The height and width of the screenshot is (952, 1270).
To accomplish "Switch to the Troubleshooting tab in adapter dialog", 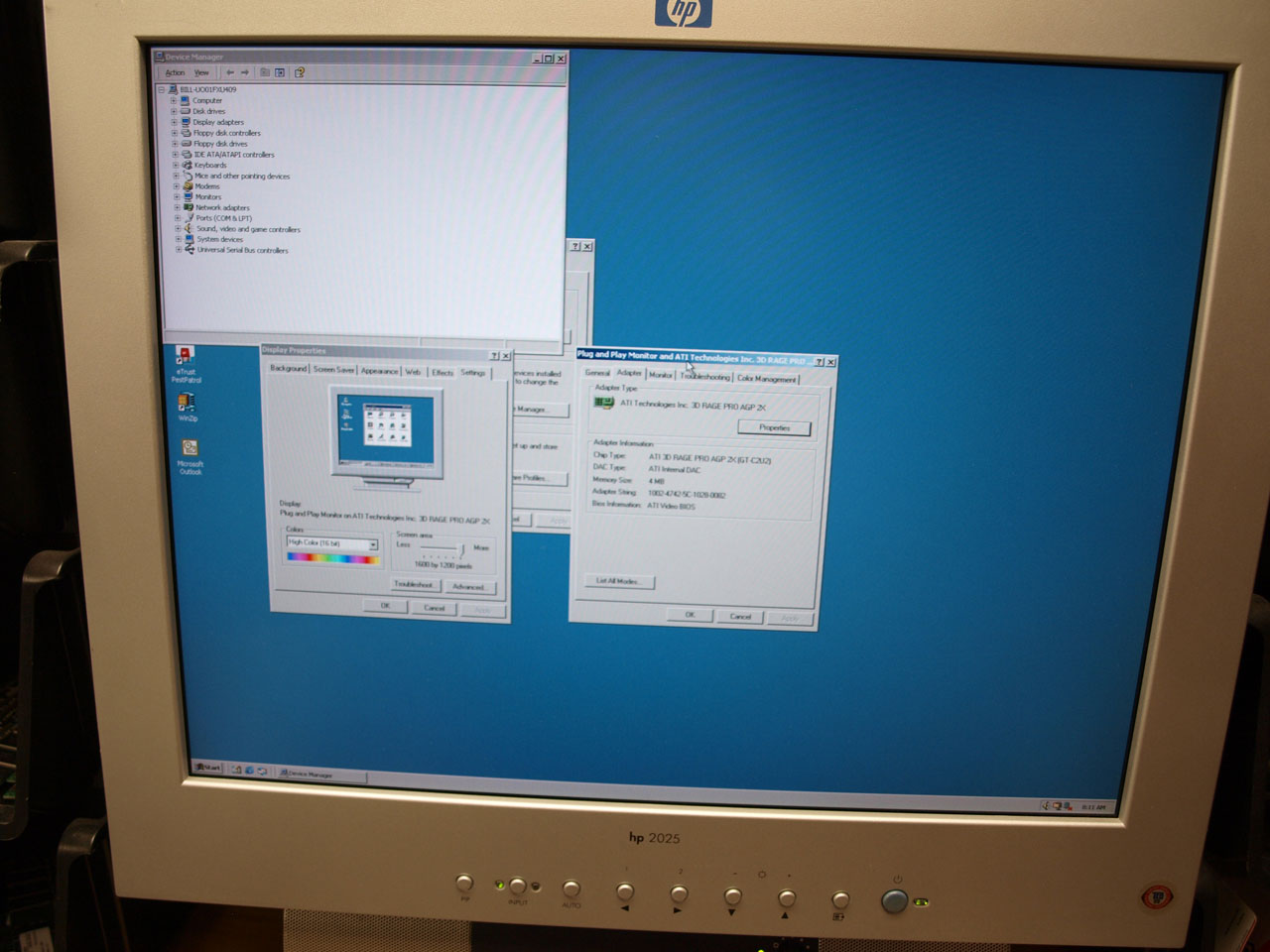I will click(705, 377).
